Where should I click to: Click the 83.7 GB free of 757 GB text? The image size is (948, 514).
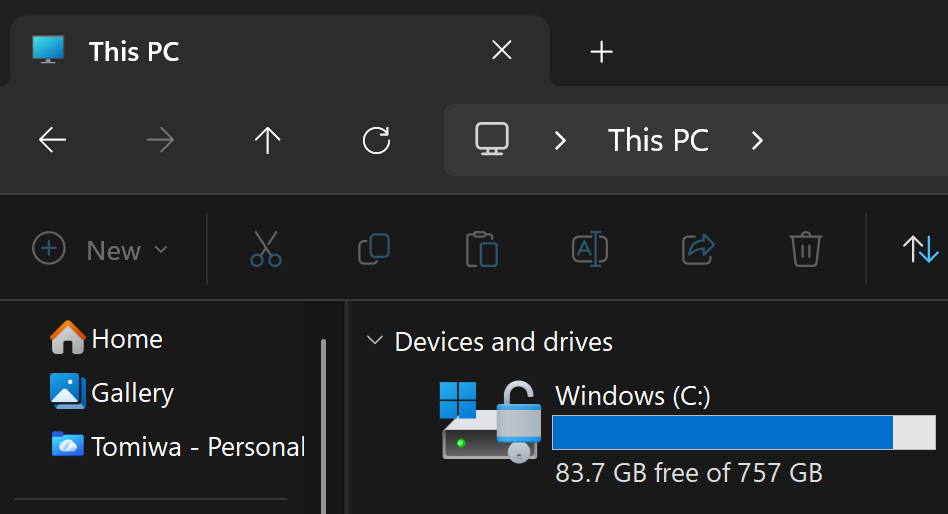[x=689, y=473]
